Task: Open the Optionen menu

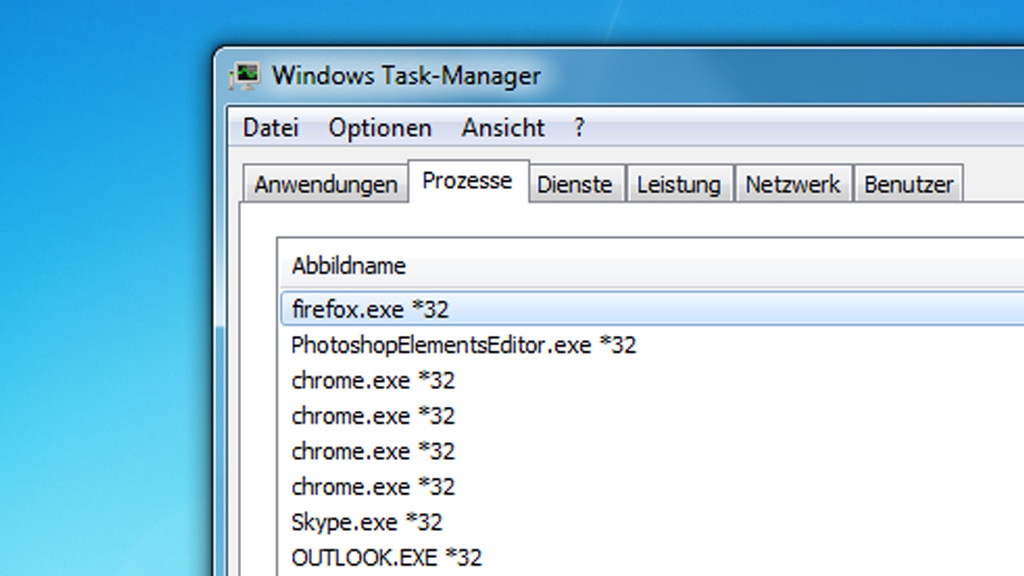Action: [x=379, y=127]
